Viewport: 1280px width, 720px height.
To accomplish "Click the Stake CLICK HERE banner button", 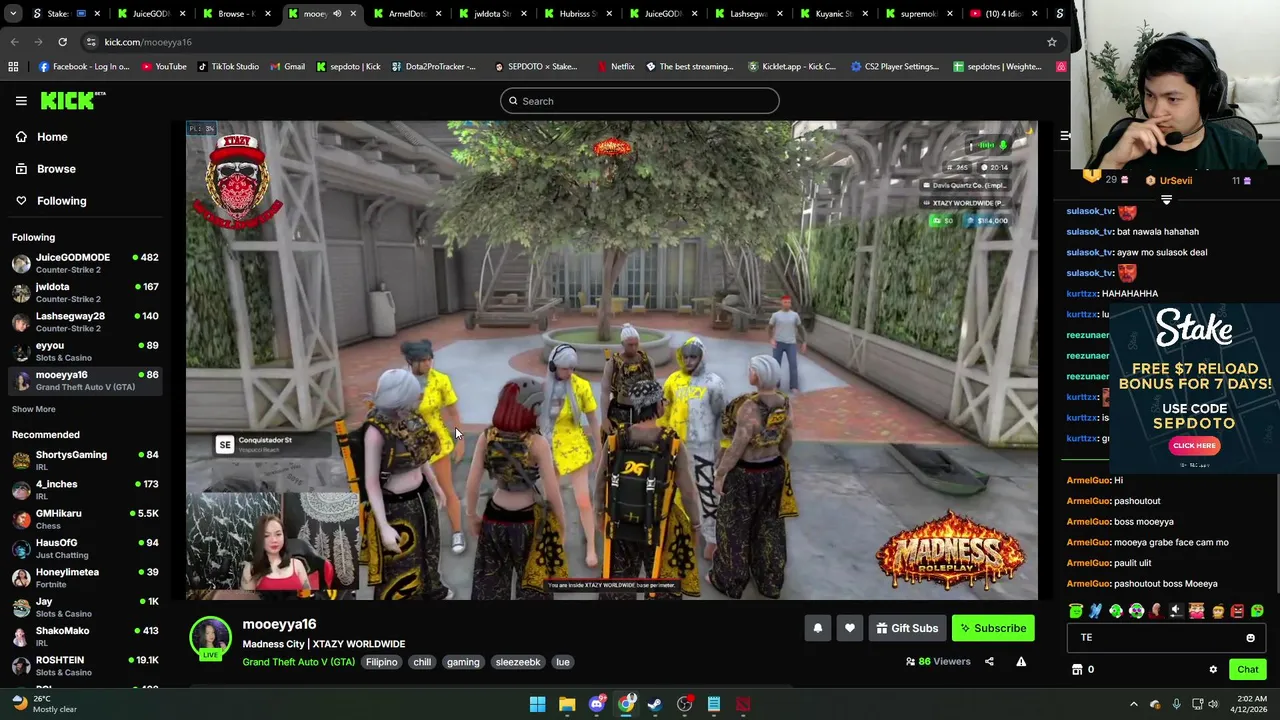I will click(1194, 446).
